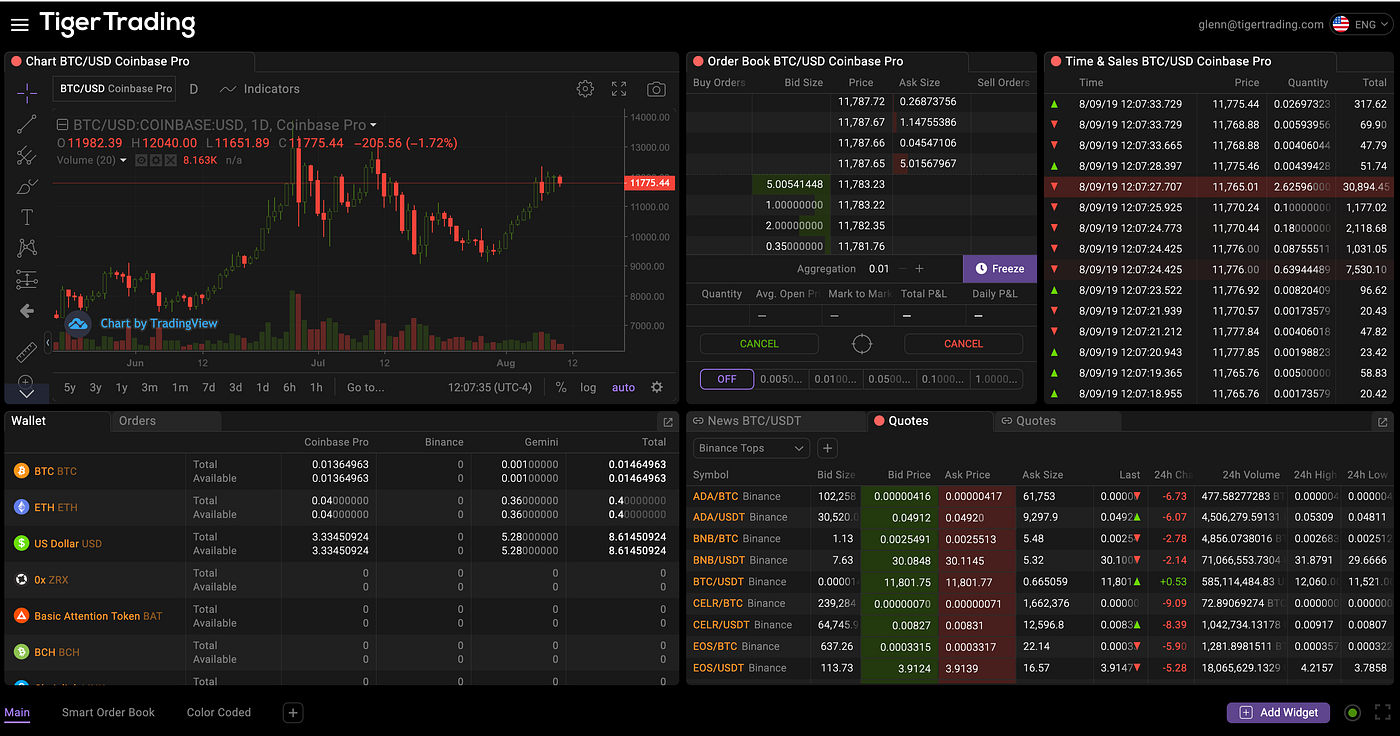Add a new workspace tab with plus
The width and height of the screenshot is (1400, 736).
point(293,713)
